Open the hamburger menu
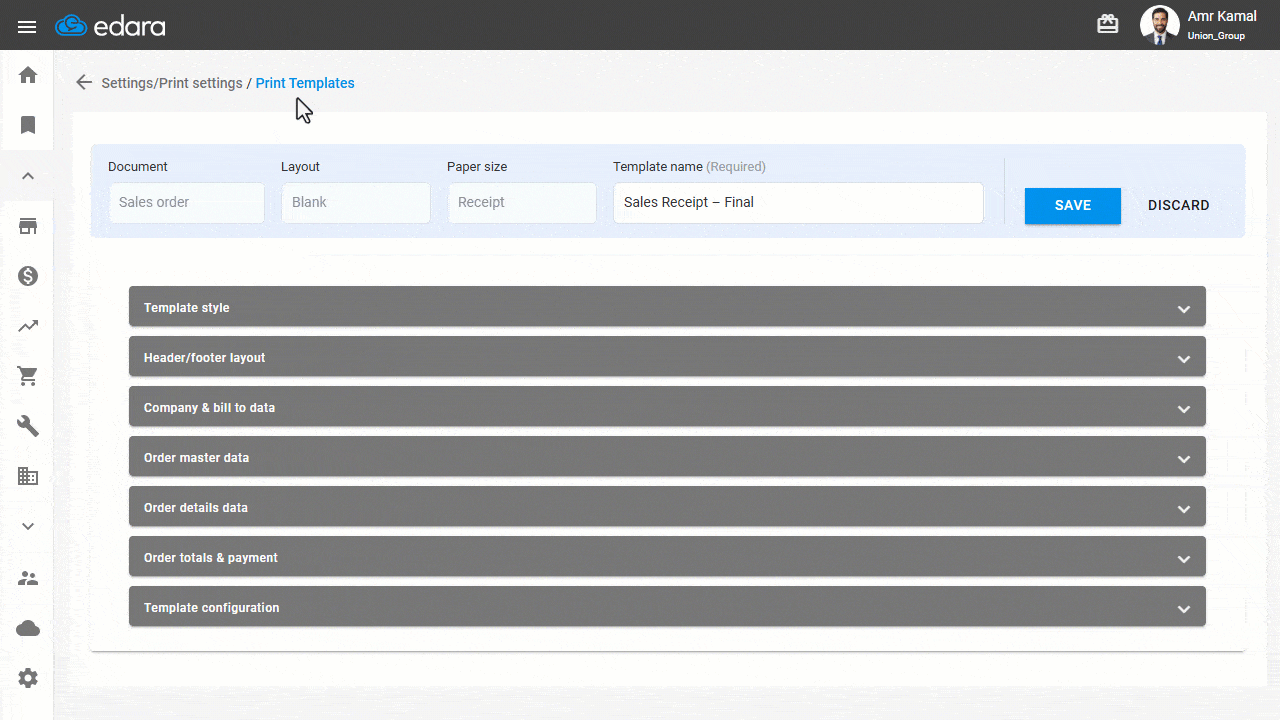This screenshot has height=720, width=1280. tap(27, 27)
